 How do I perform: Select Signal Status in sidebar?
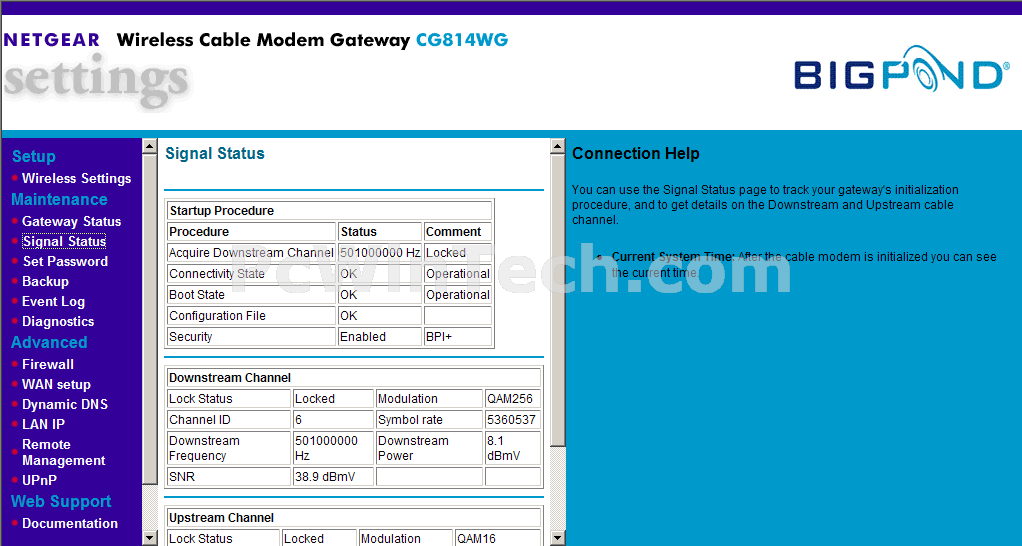click(x=64, y=242)
